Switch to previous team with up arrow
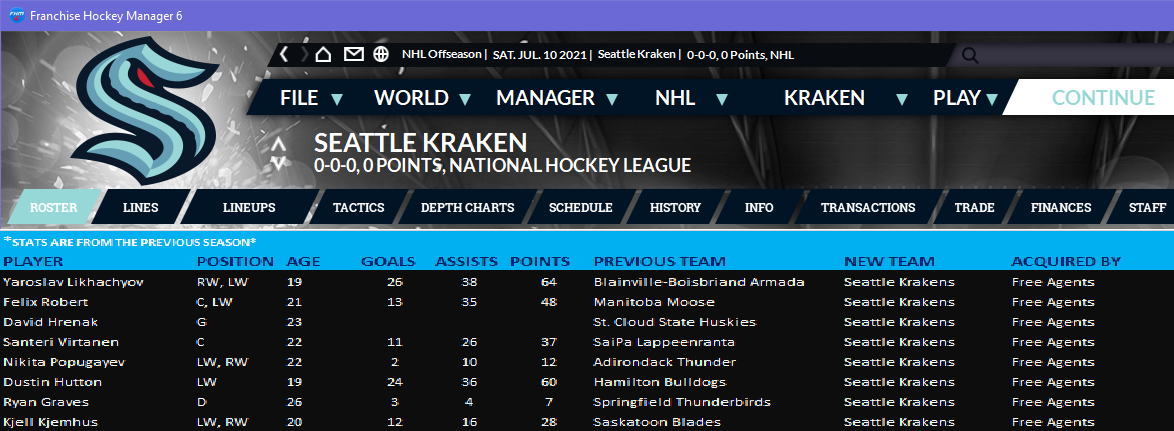1174x431 pixels. click(x=278, y=145)
